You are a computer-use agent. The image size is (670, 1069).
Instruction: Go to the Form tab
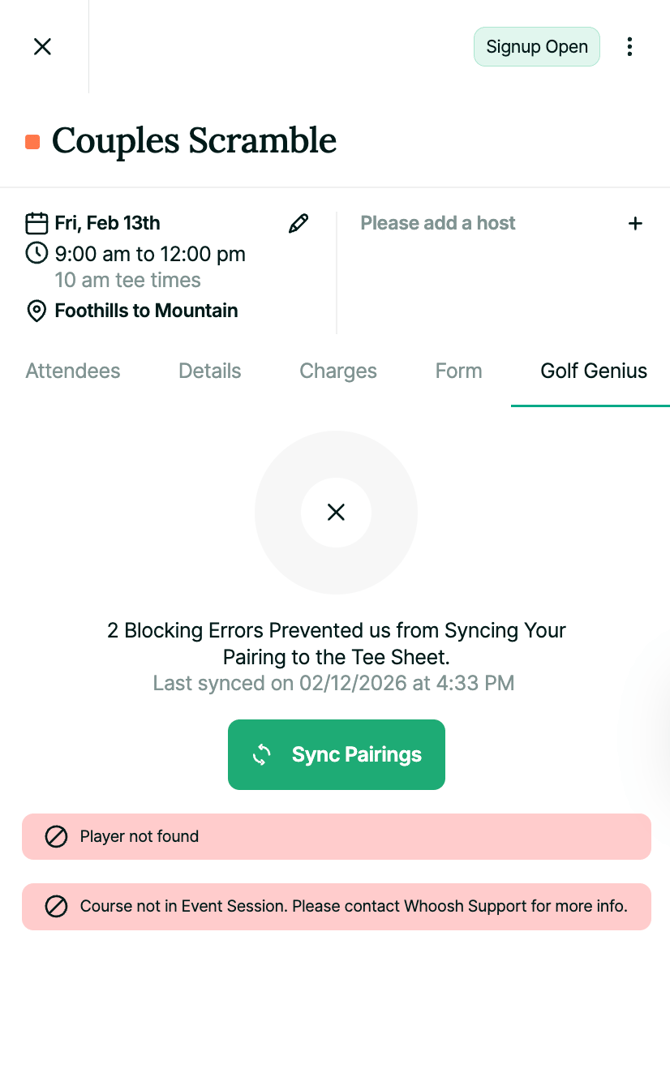(x=459, y=371)
